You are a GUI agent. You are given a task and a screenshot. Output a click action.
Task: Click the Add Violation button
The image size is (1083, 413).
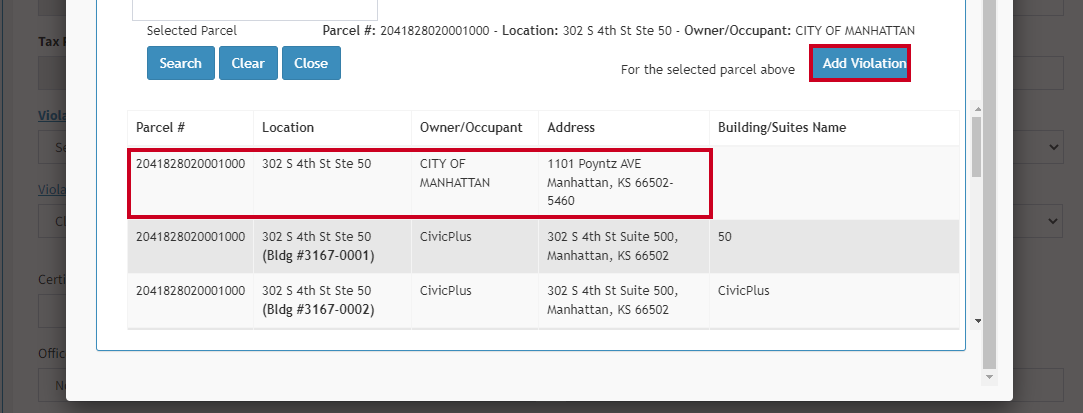(x=860, y=63)
